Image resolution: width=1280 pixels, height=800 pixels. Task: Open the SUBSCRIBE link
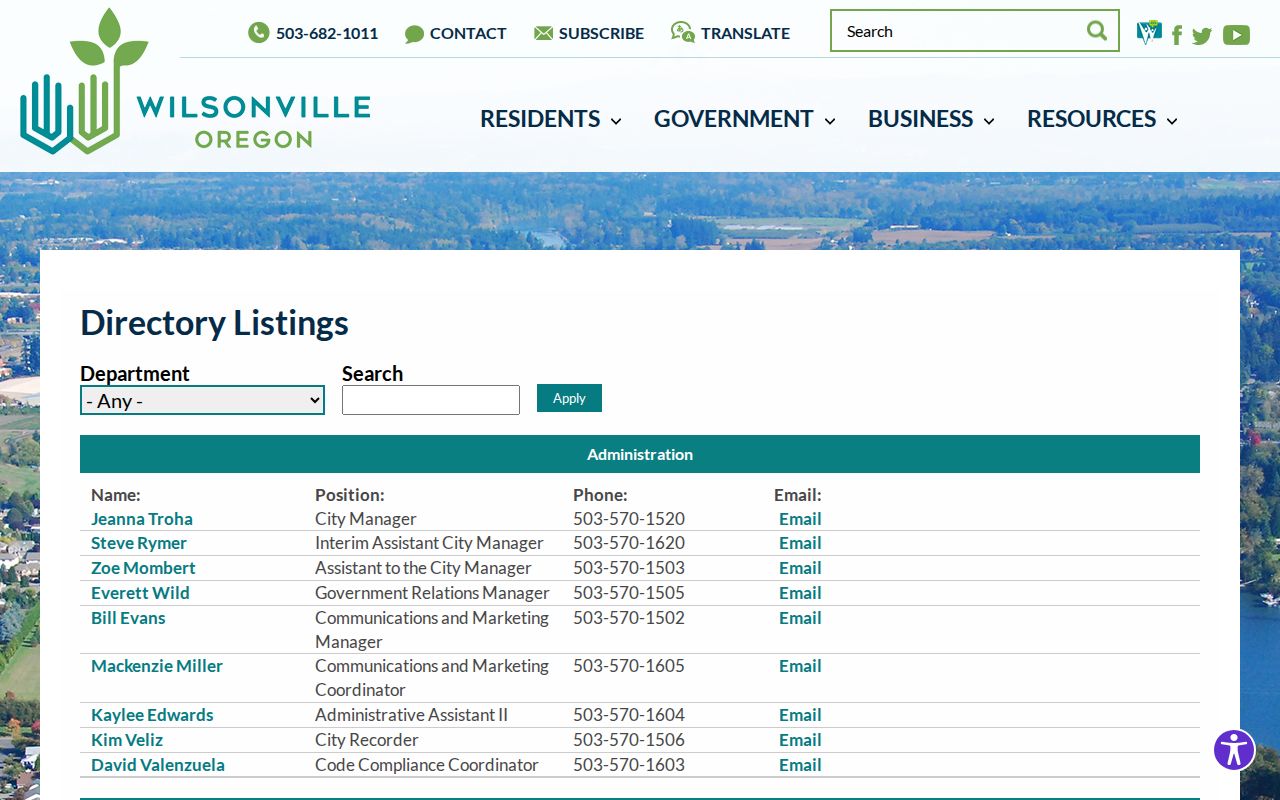[601, 33]
